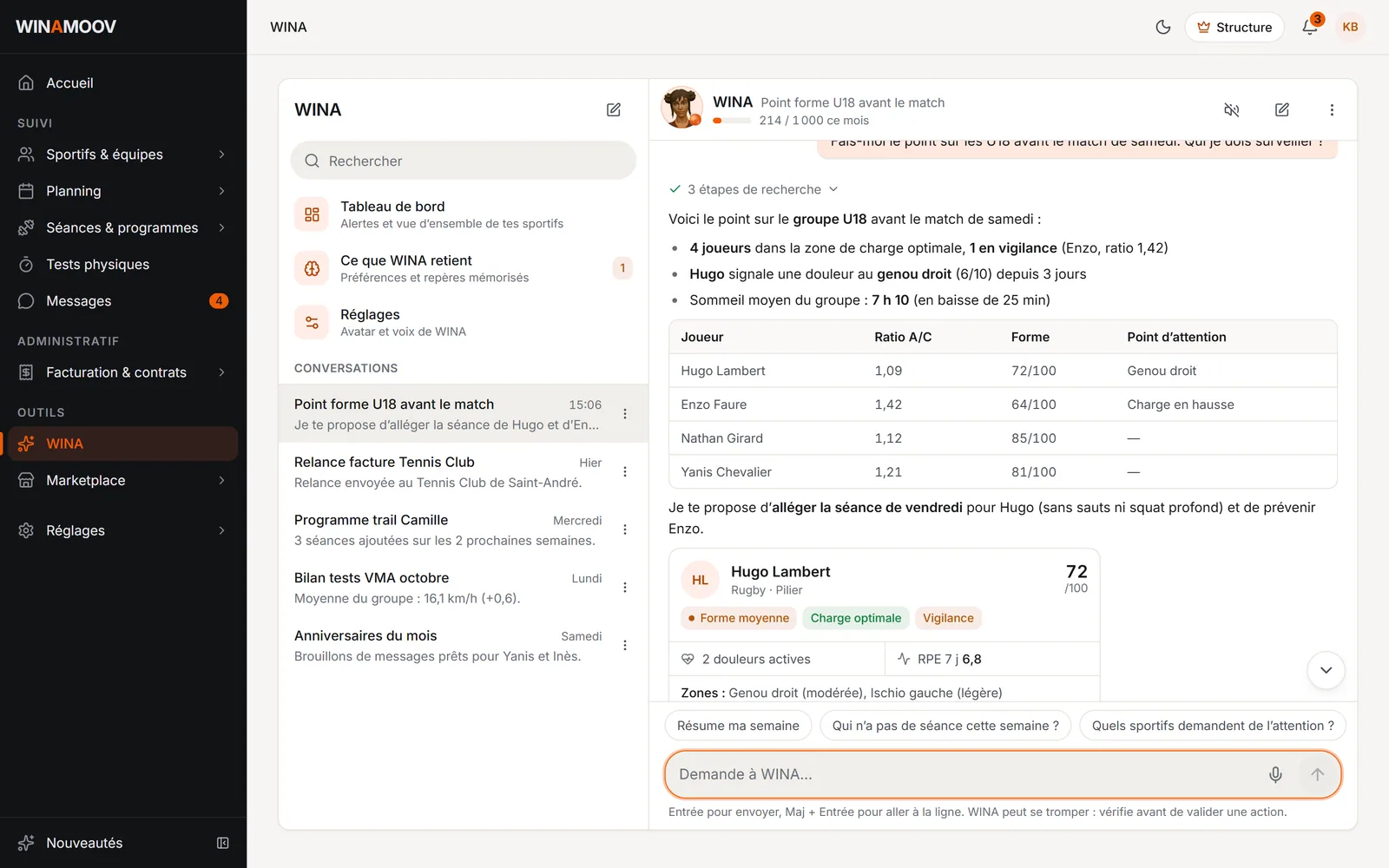Screen dimensions: 1389x868
Task: Open options for Programme trail Camille
Action: click(625, 529)
